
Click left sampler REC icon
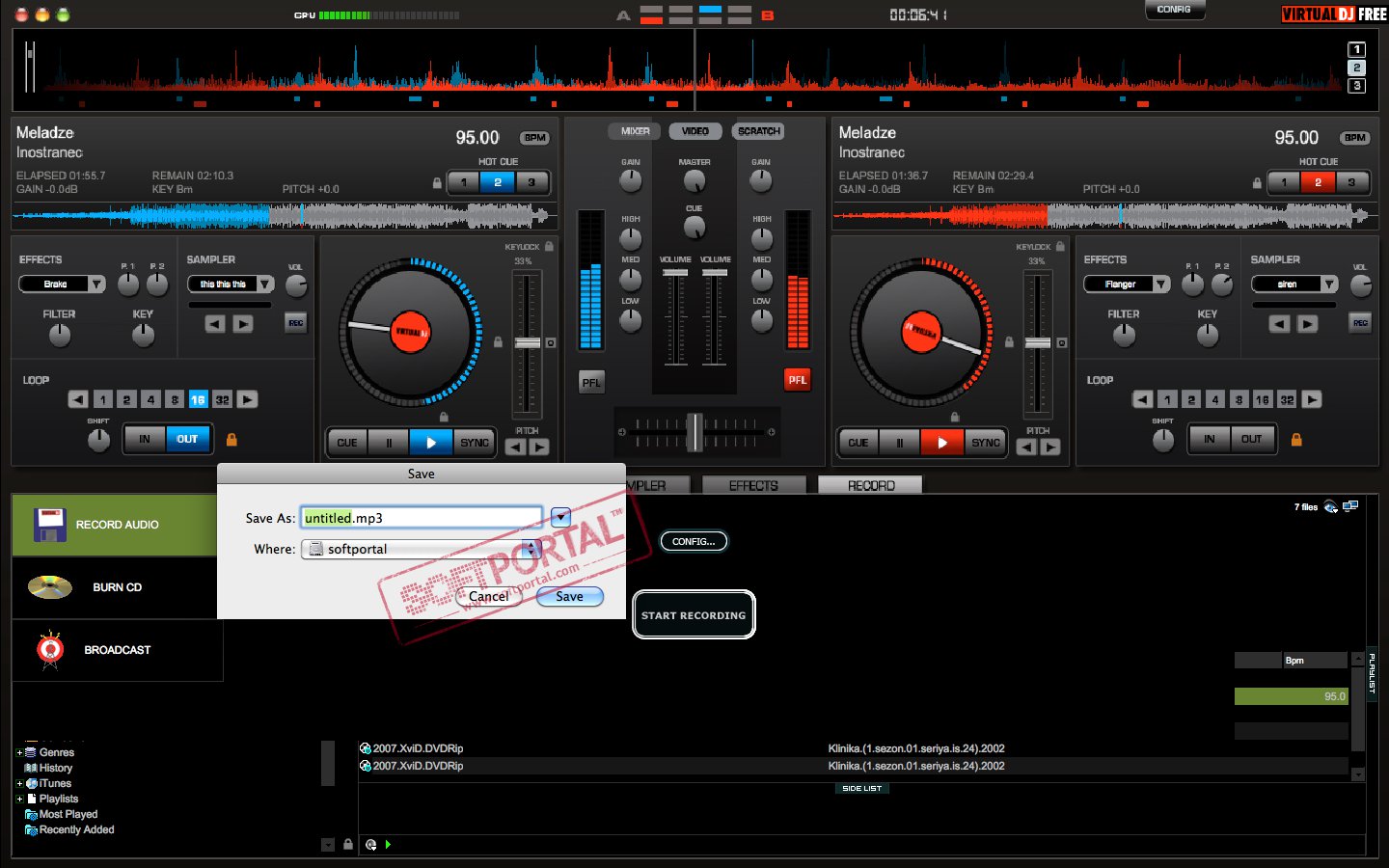point(296,323)
